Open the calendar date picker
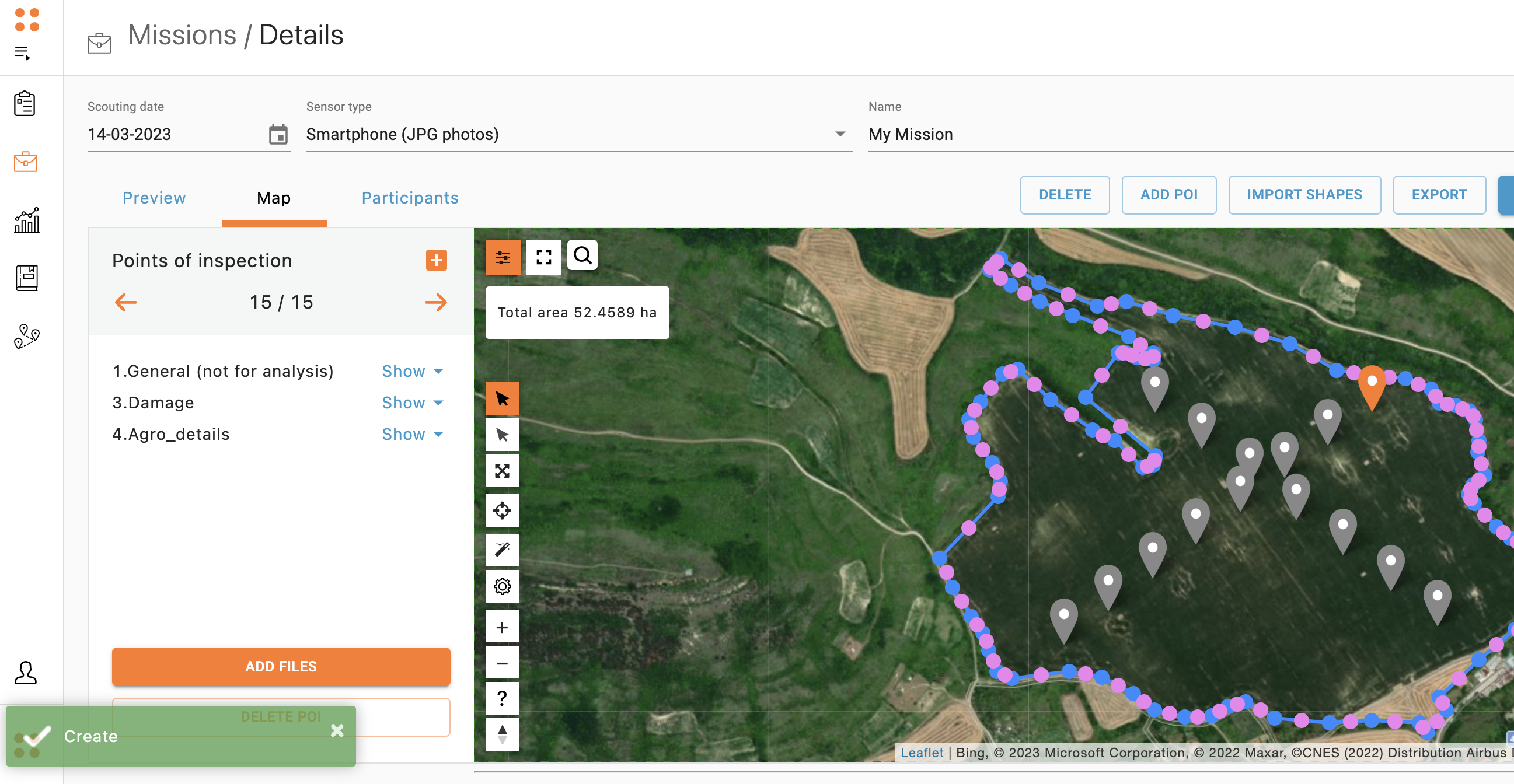 [x=278, y=135]
